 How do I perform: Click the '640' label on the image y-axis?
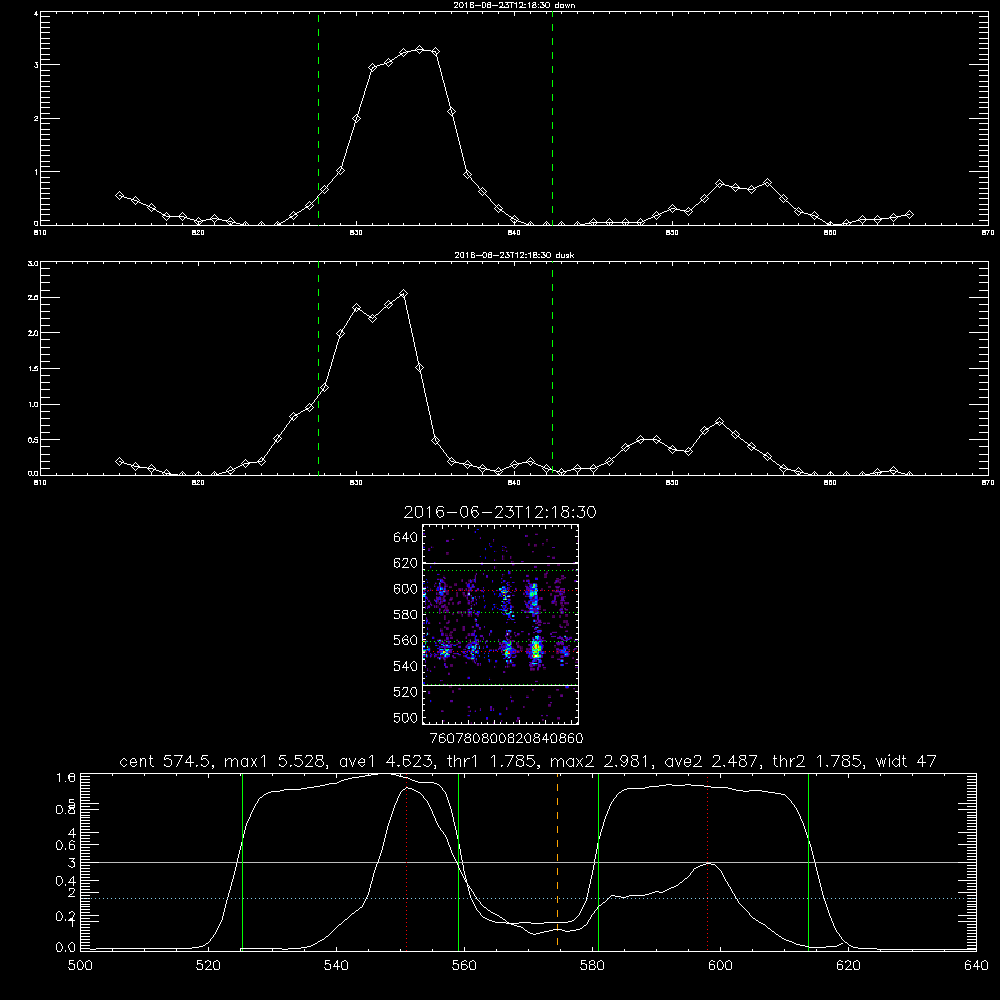click(406, 538)
